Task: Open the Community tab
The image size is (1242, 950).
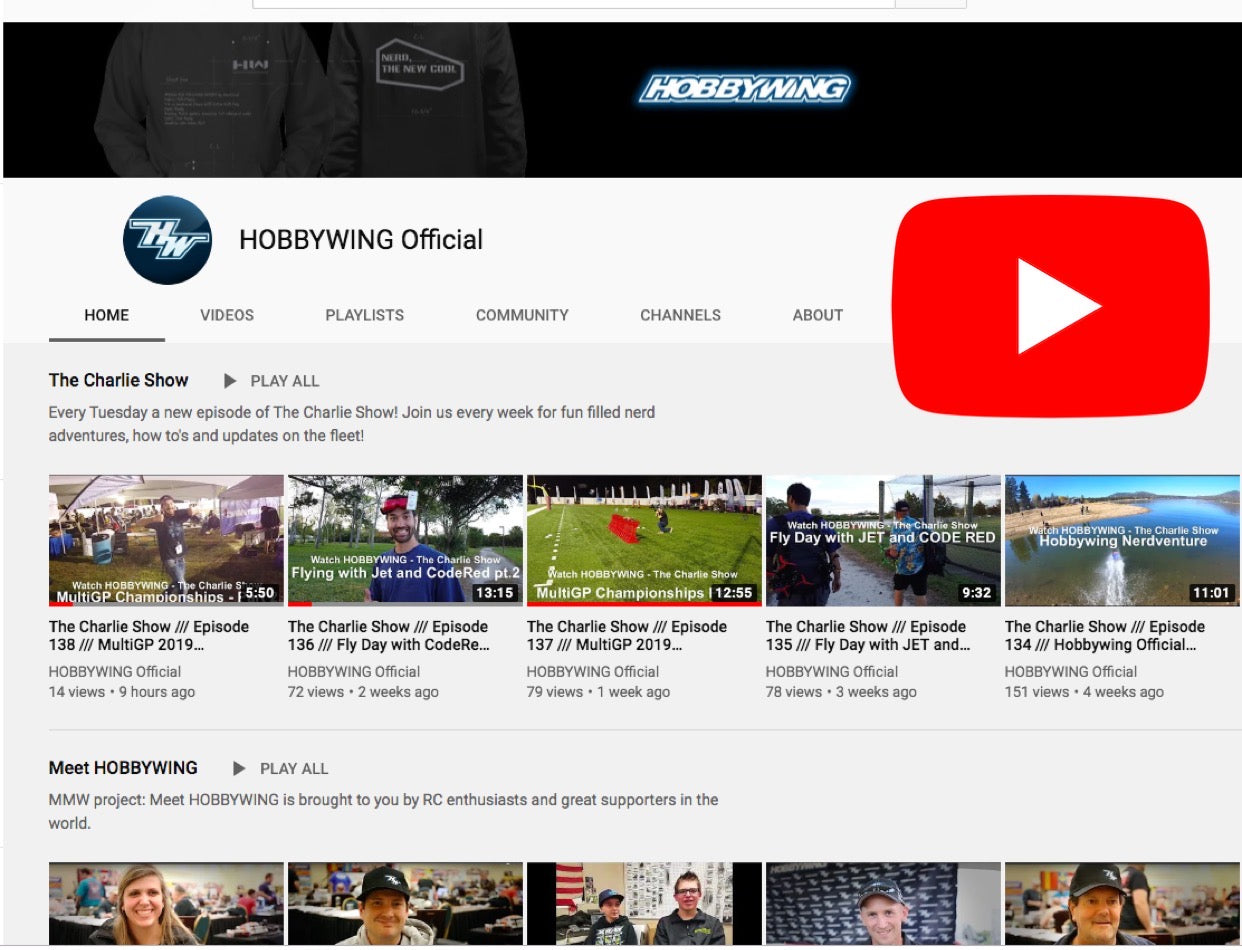Action: [522, 315]
